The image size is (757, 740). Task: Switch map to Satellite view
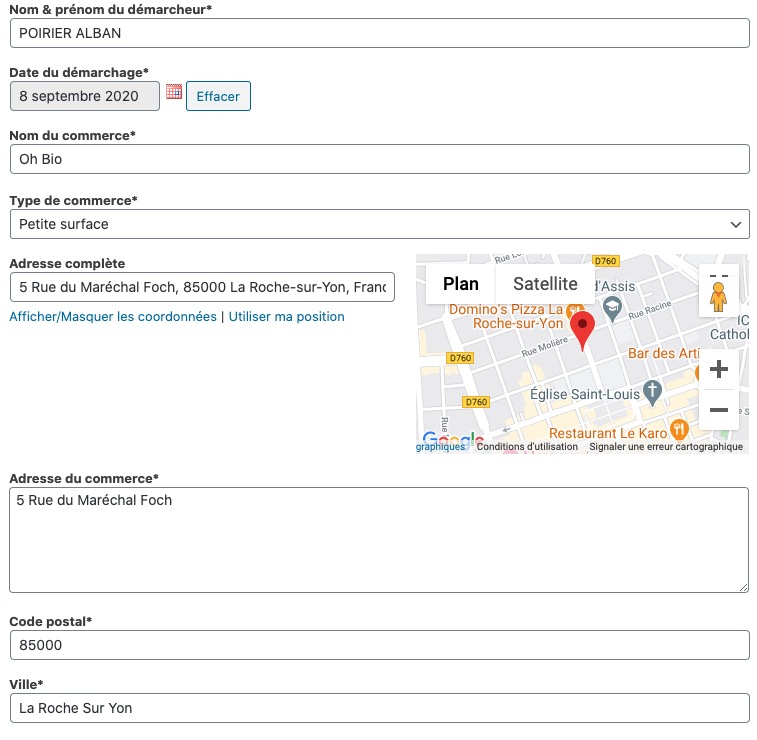pos(545,284)
